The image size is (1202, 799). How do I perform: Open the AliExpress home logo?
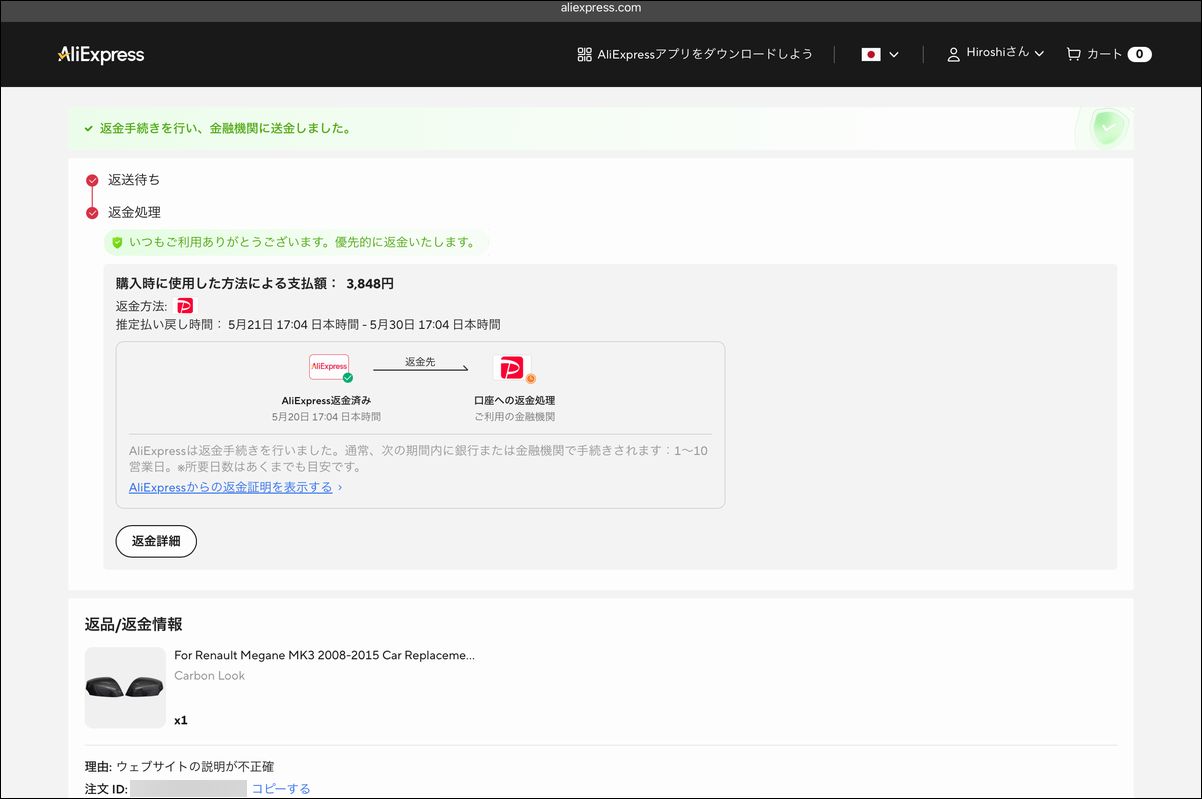pos(101,55)
